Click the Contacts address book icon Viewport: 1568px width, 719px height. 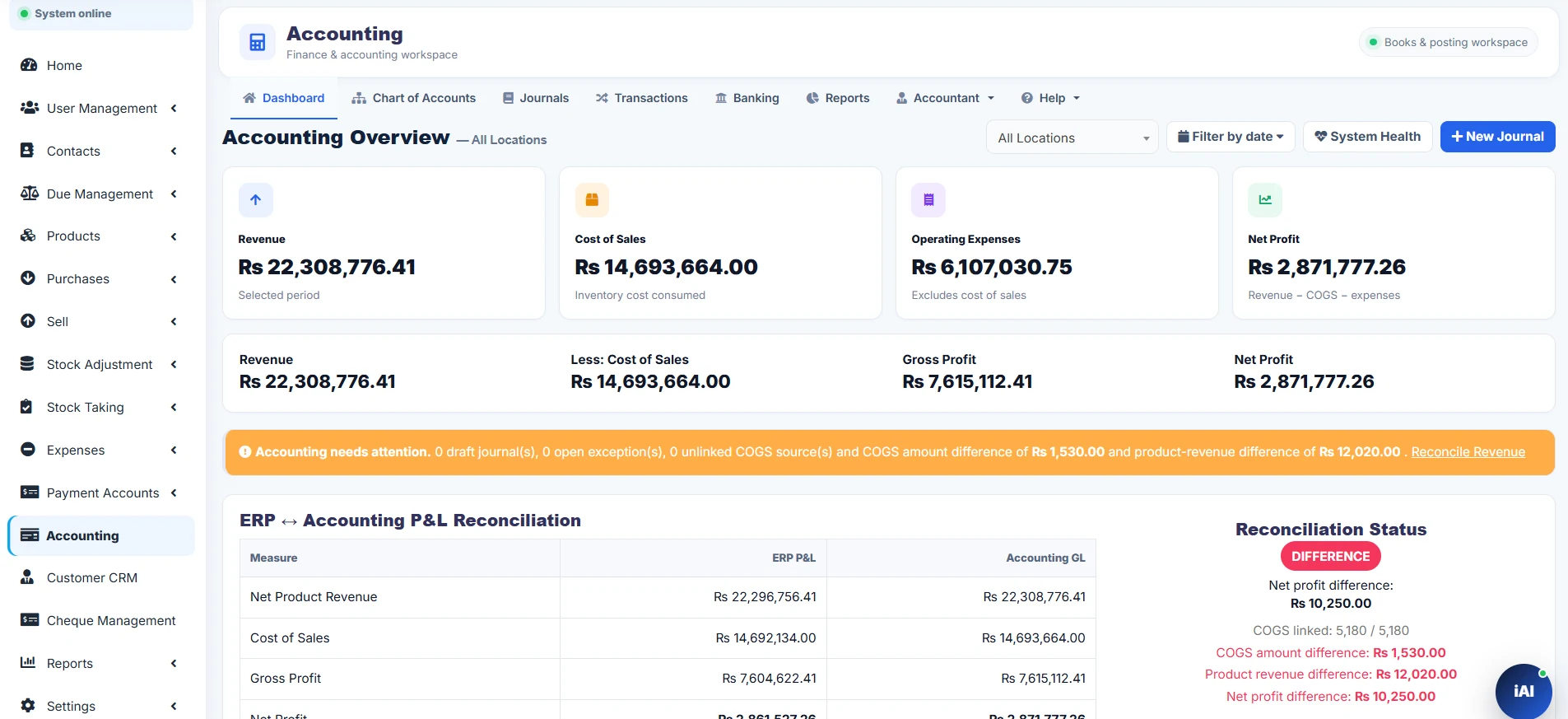(27, 151)
